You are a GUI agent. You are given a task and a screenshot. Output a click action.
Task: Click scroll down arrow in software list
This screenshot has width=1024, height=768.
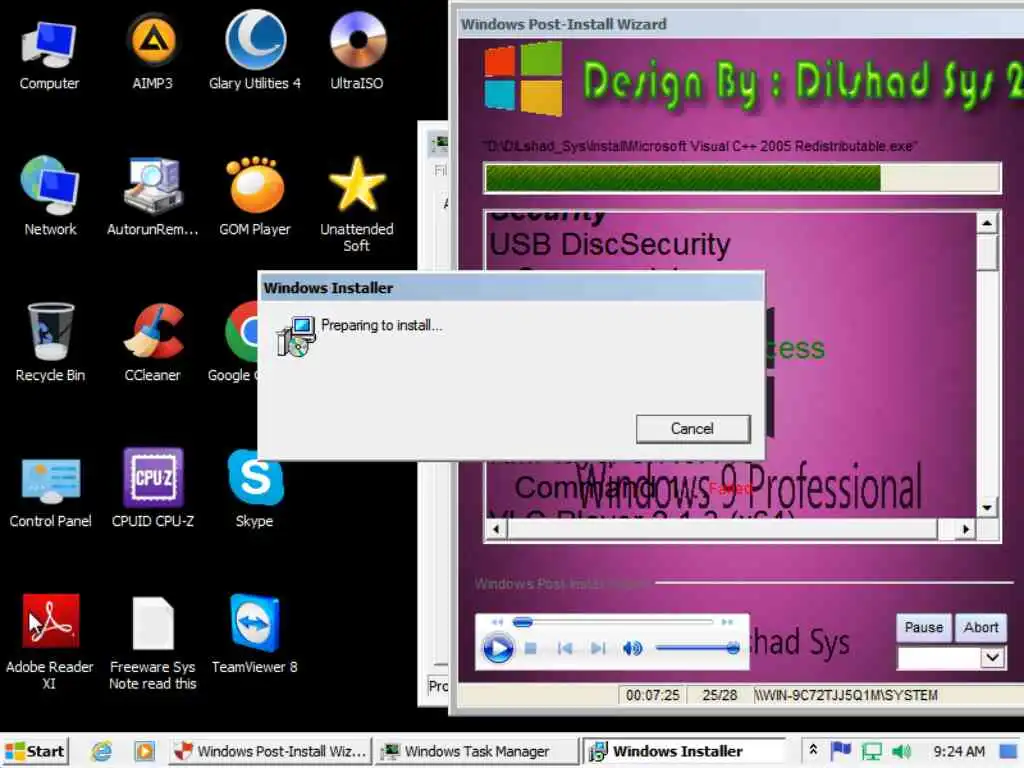[x=987, y=507]
